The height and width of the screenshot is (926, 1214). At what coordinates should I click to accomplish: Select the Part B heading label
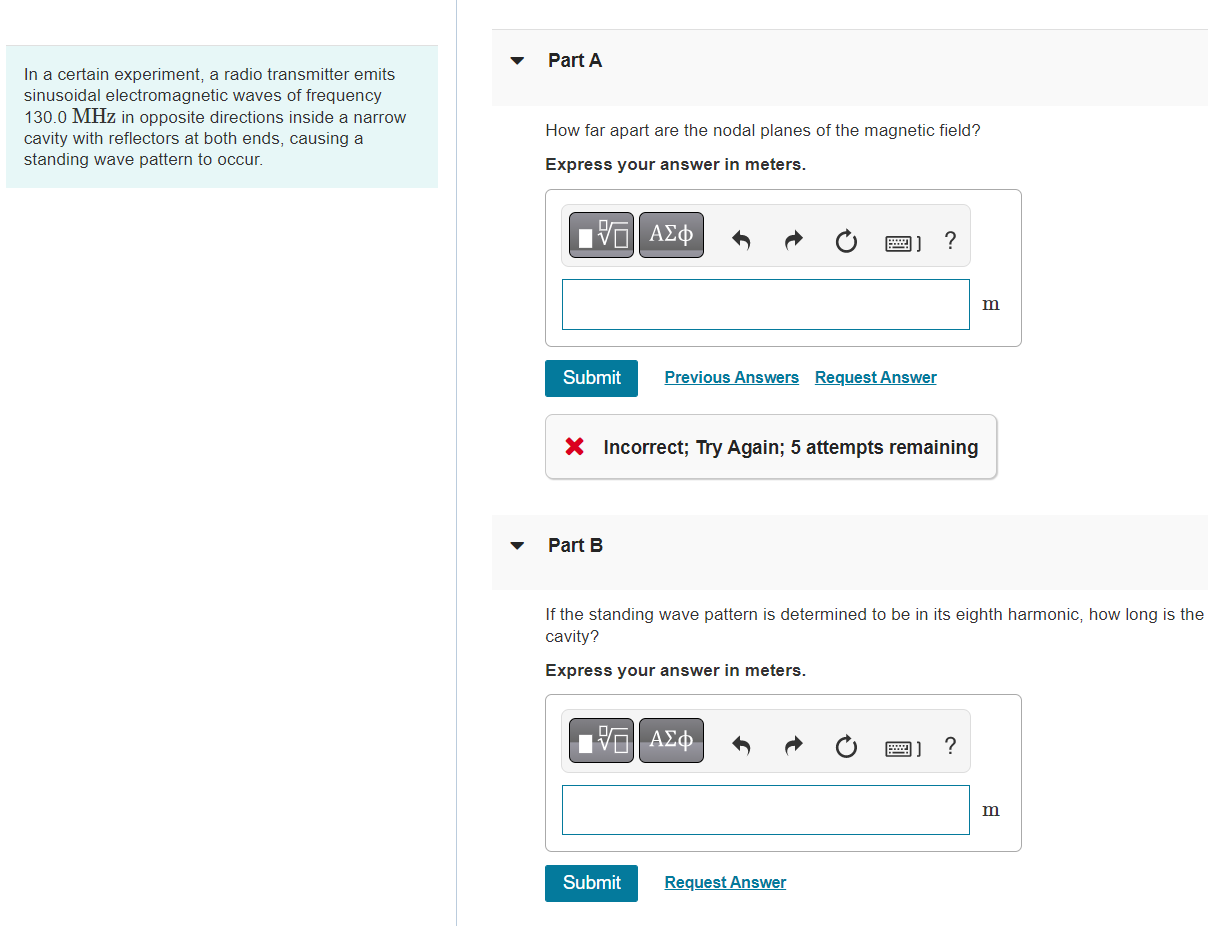point(575,545)
